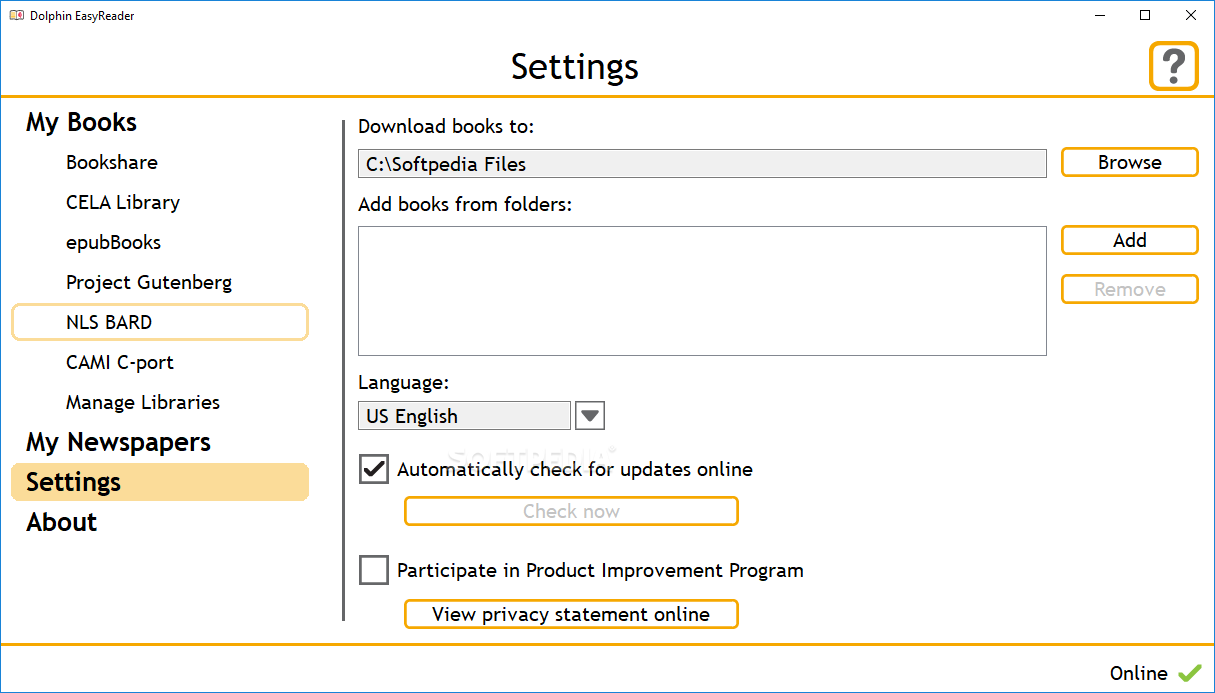
Task: View privacy statement online
Action: pyautogui.click(x=571, y=614)
